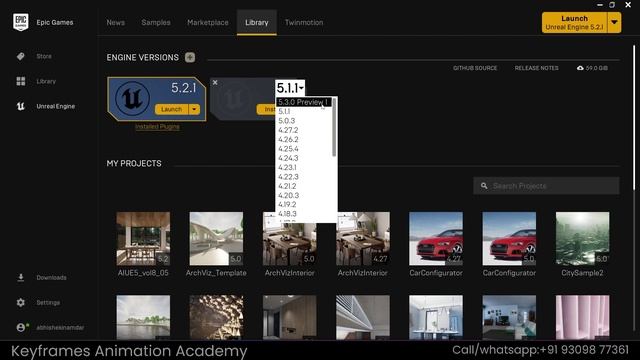
Task: Open the ArchVizInterior 4.27 project thumbnail
Action: point(363,239)
